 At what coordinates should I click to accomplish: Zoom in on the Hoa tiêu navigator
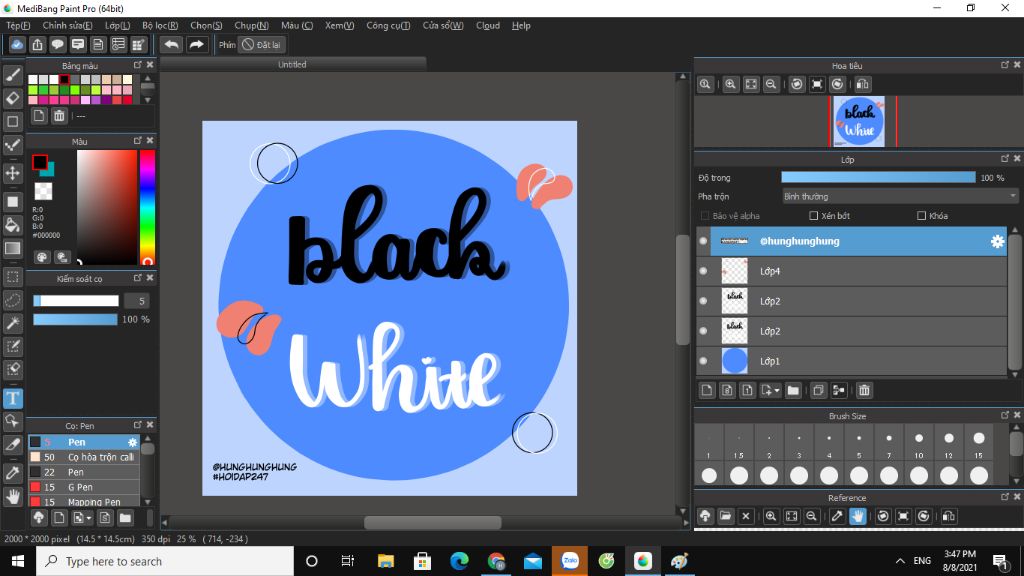[730, 84]
